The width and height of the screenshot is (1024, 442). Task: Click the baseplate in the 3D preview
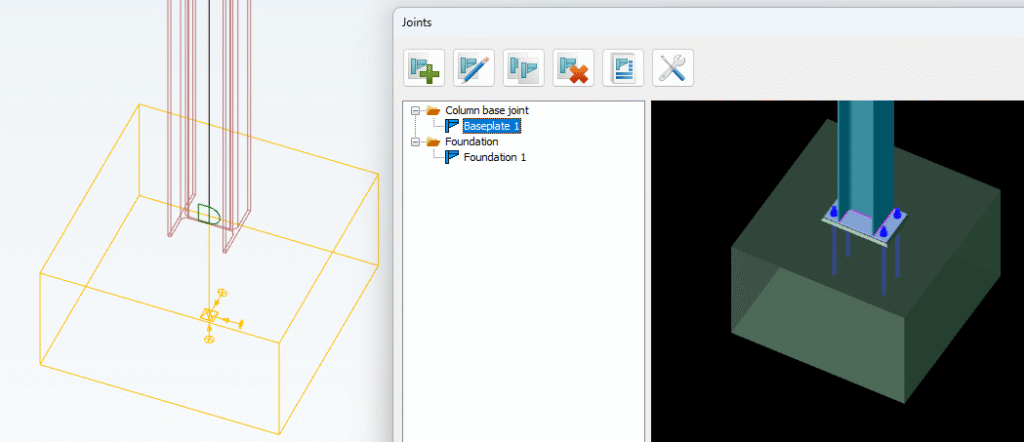click(862, 222)
